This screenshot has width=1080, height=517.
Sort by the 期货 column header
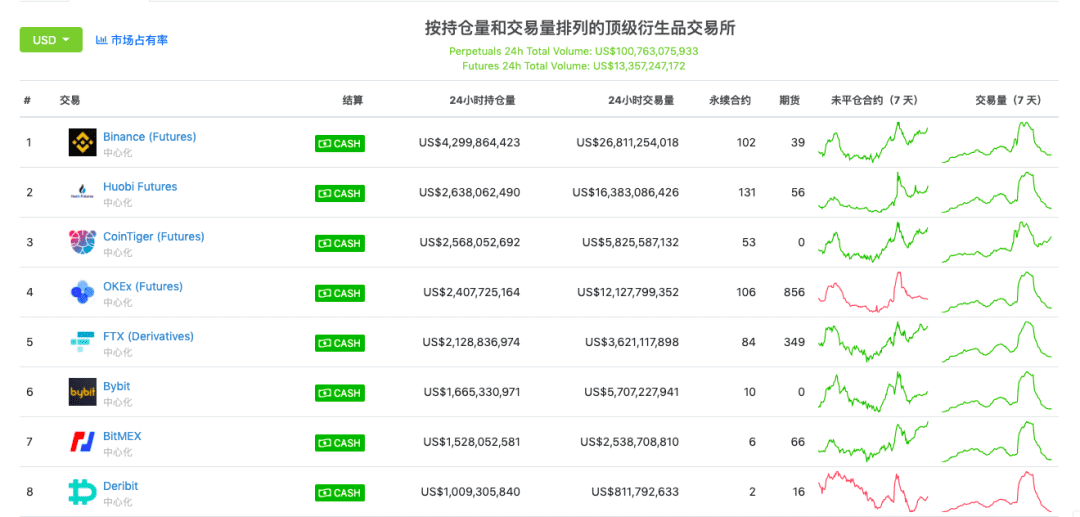coord(789,100)
